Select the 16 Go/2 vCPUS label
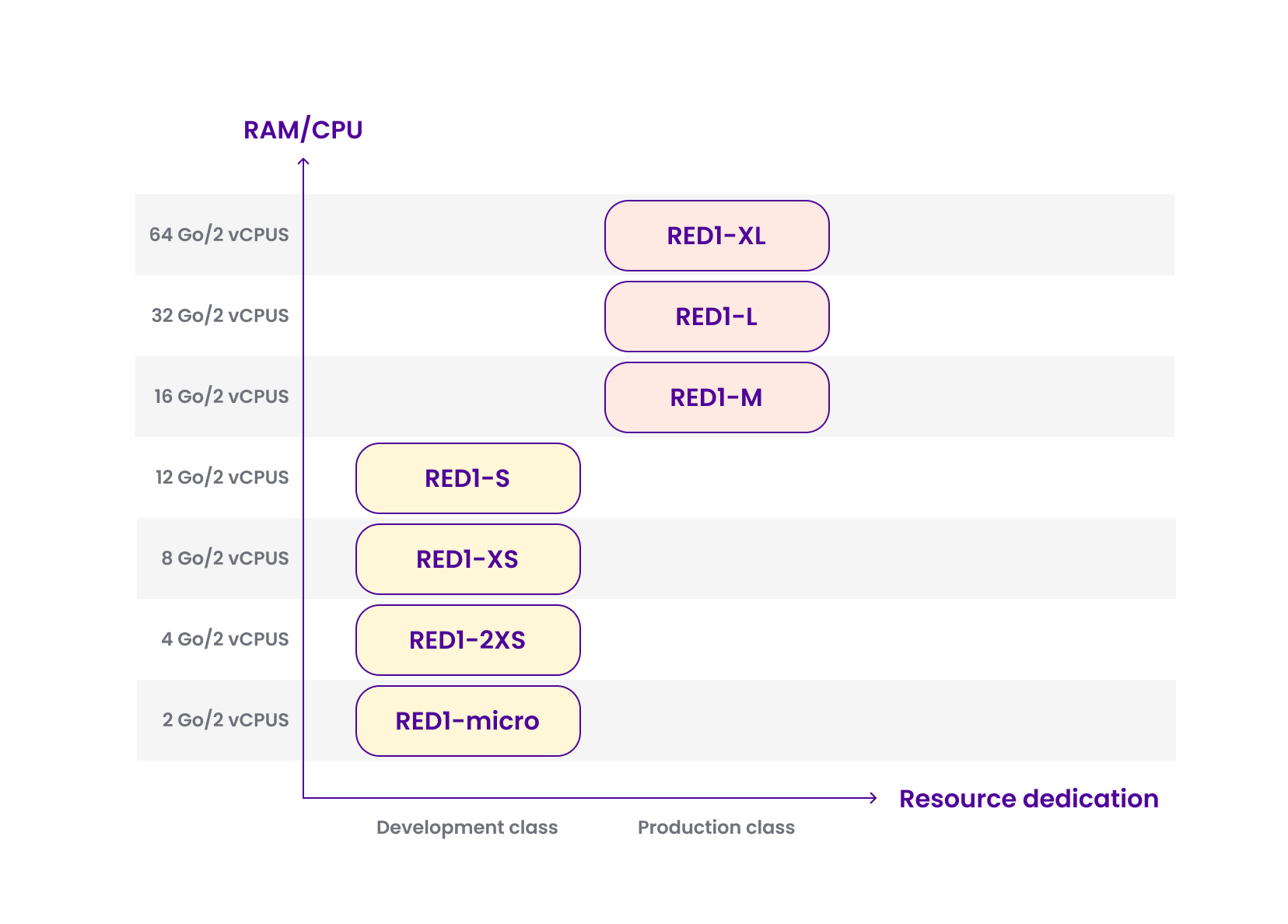1288x924 pixels. (221, 397)
